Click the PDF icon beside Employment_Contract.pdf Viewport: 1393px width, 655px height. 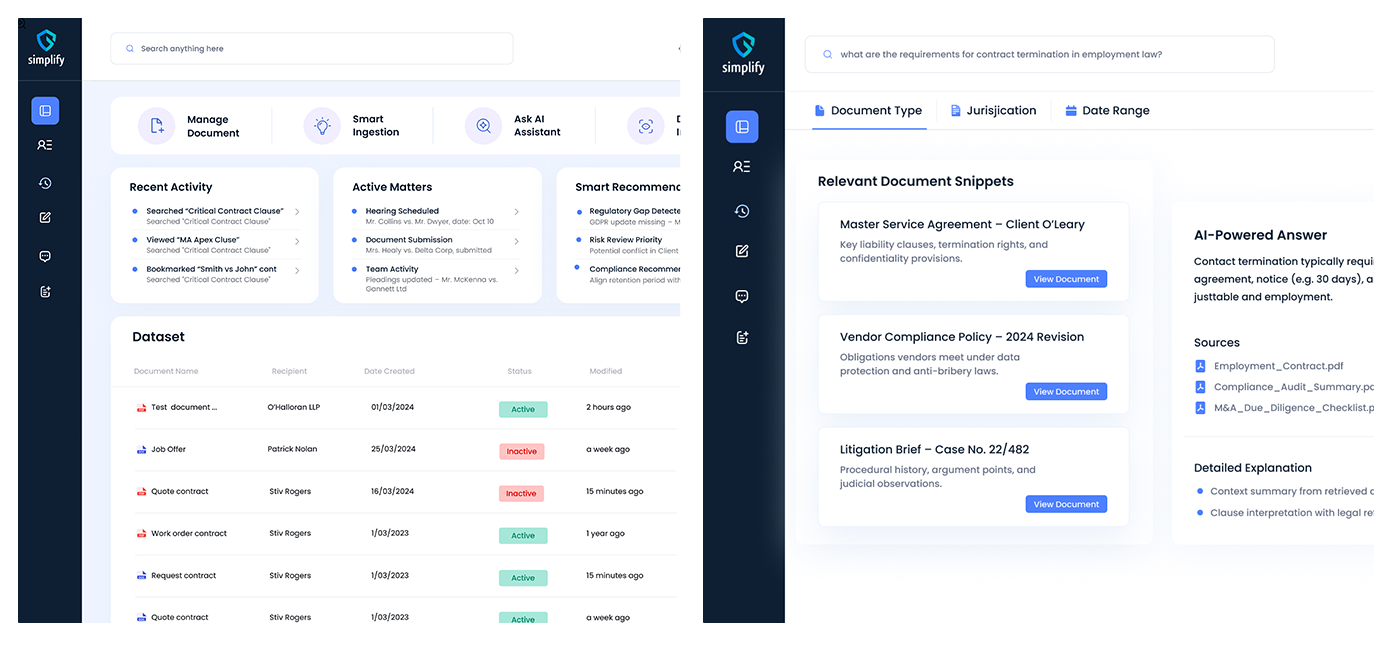pyautogui.click(x=1201, y=367)
